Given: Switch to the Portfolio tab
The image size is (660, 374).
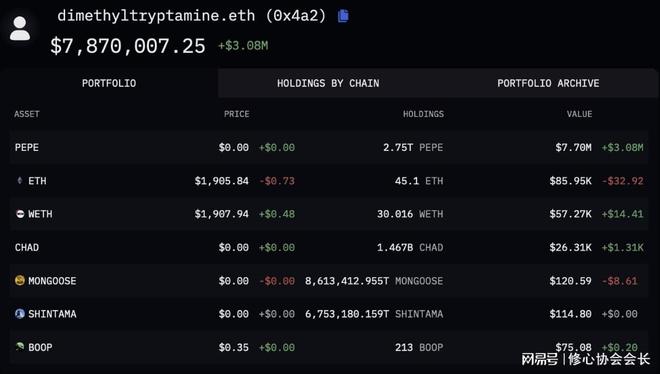Looking at the screenshot, I should click(109, 83).
